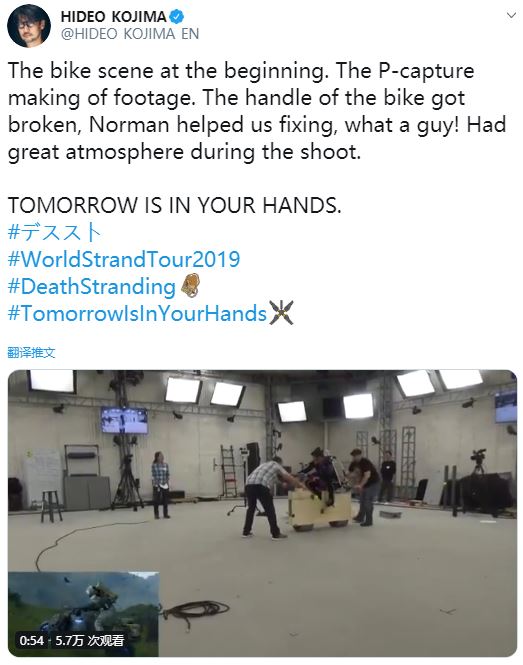Click the tweet body text about the bike scene
This screenshot has height=665, width=523.
[257, 111]
